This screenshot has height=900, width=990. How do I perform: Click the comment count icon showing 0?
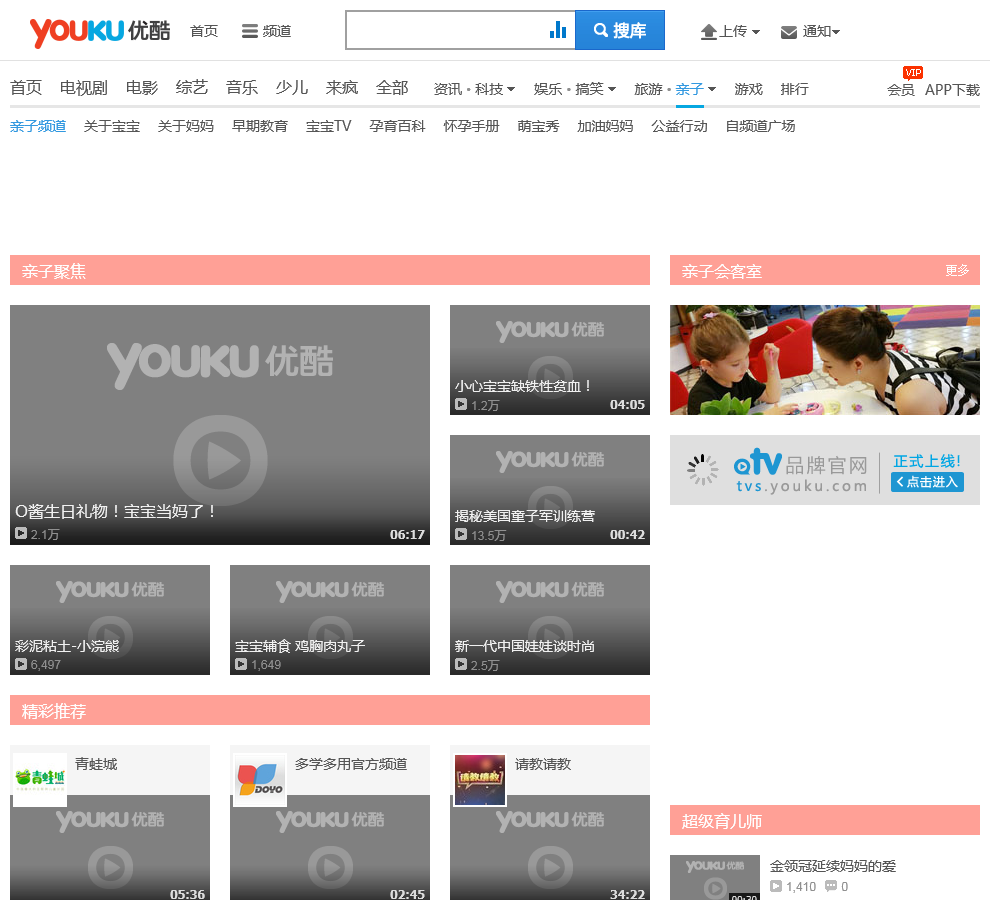[831, 886]
